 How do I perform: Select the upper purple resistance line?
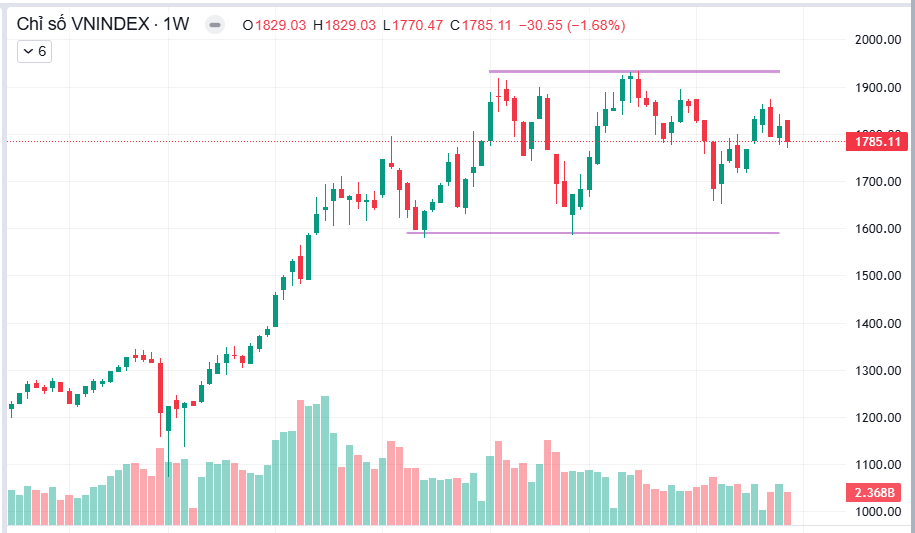pos(634,71)
